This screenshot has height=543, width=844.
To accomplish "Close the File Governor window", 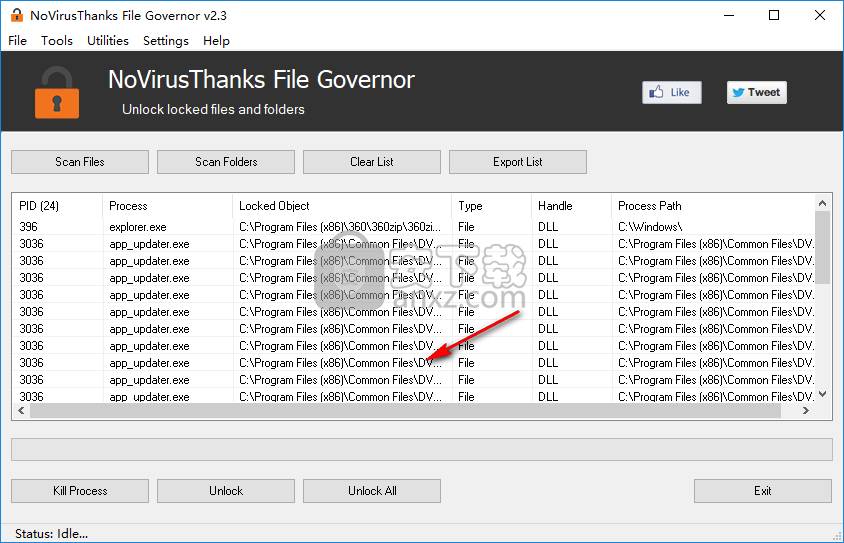I will [x=820, y=15].
